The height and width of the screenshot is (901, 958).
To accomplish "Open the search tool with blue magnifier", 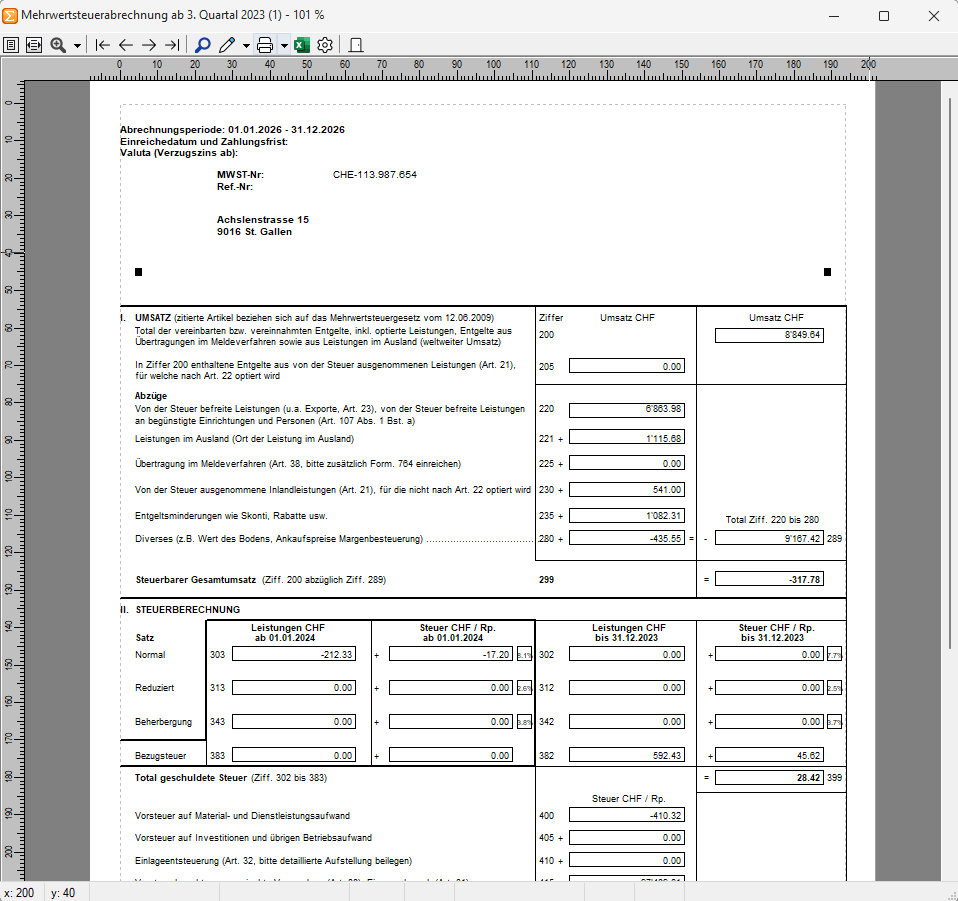I will [202, 45].
